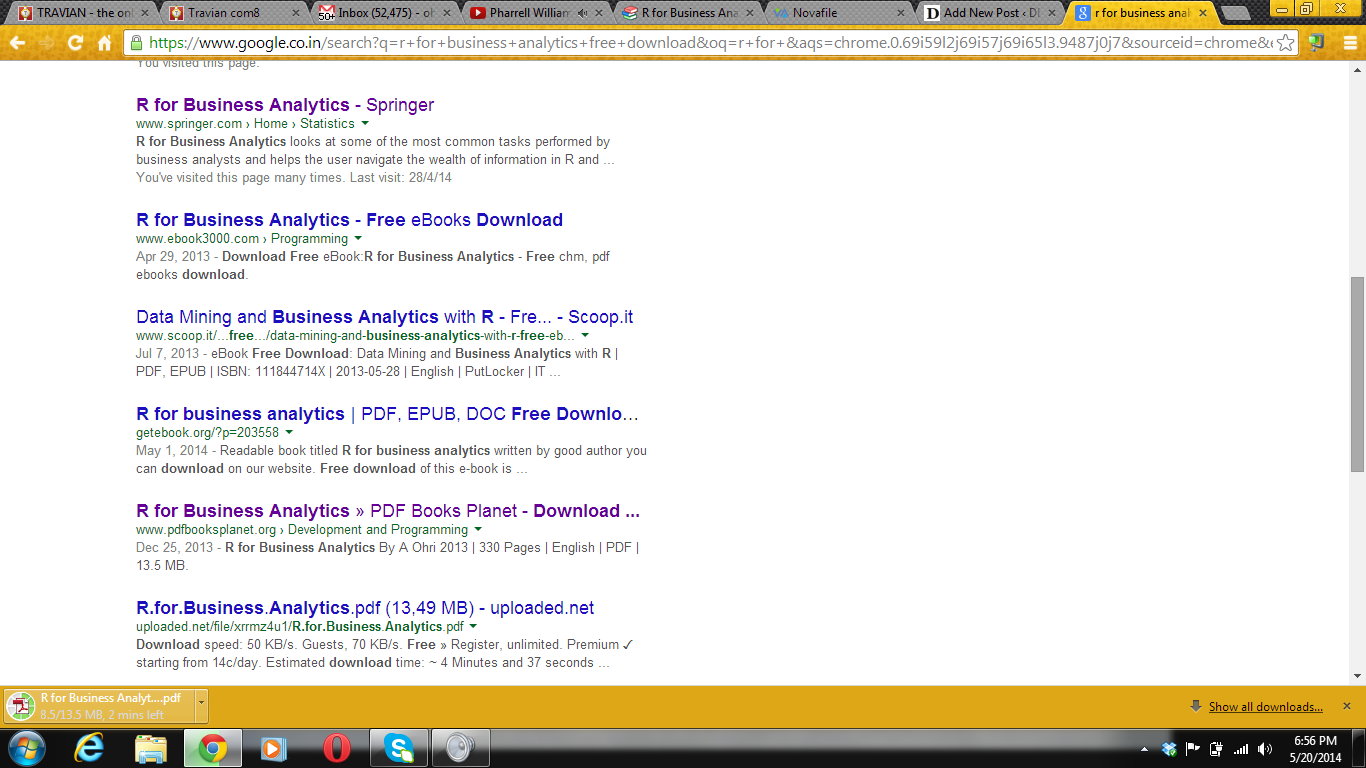
Task: Click the address bar URL field
Action: tap(700, 43)
